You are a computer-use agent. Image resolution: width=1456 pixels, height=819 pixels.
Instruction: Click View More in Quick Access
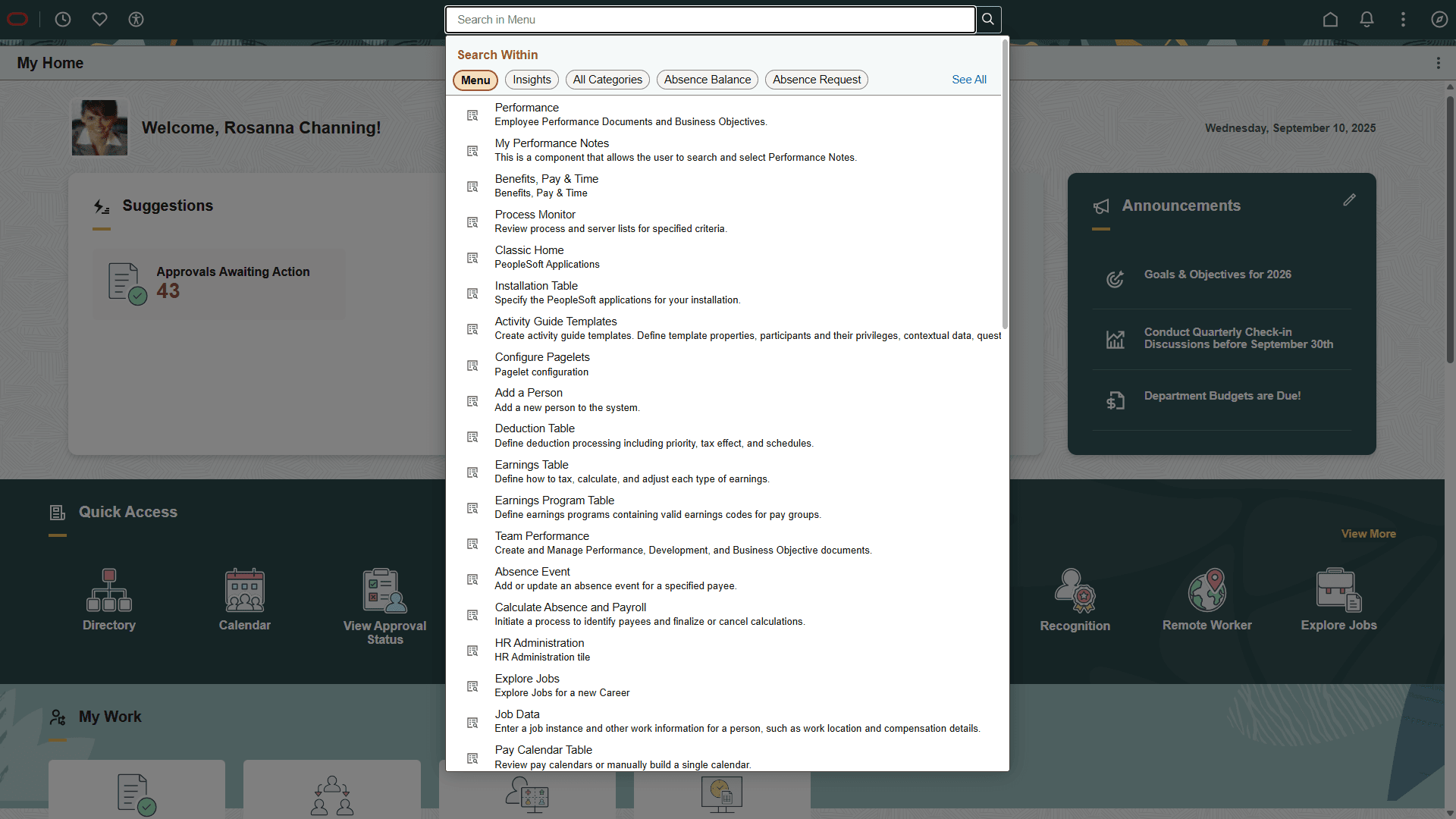[x=1368, y=534]
